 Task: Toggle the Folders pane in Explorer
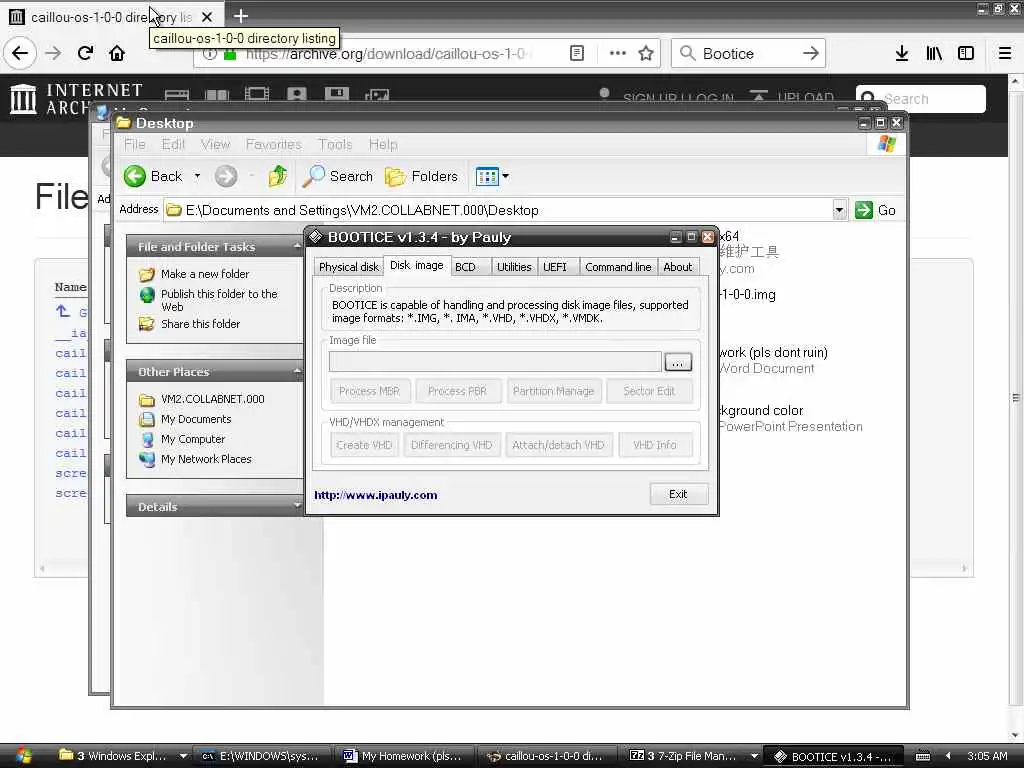click(x=421, y=176)
